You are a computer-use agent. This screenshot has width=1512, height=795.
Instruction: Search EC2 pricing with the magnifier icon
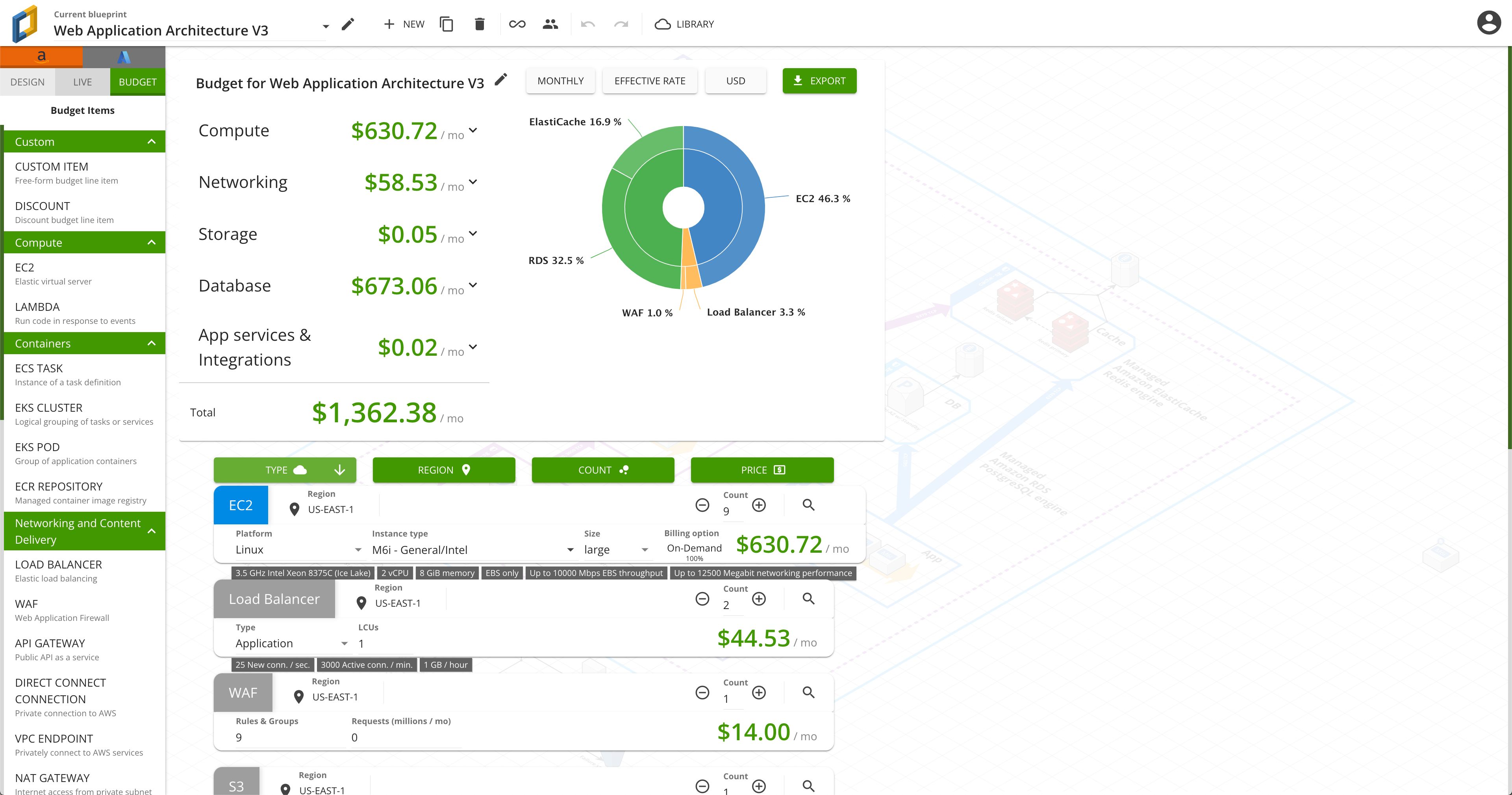[808, 504]
